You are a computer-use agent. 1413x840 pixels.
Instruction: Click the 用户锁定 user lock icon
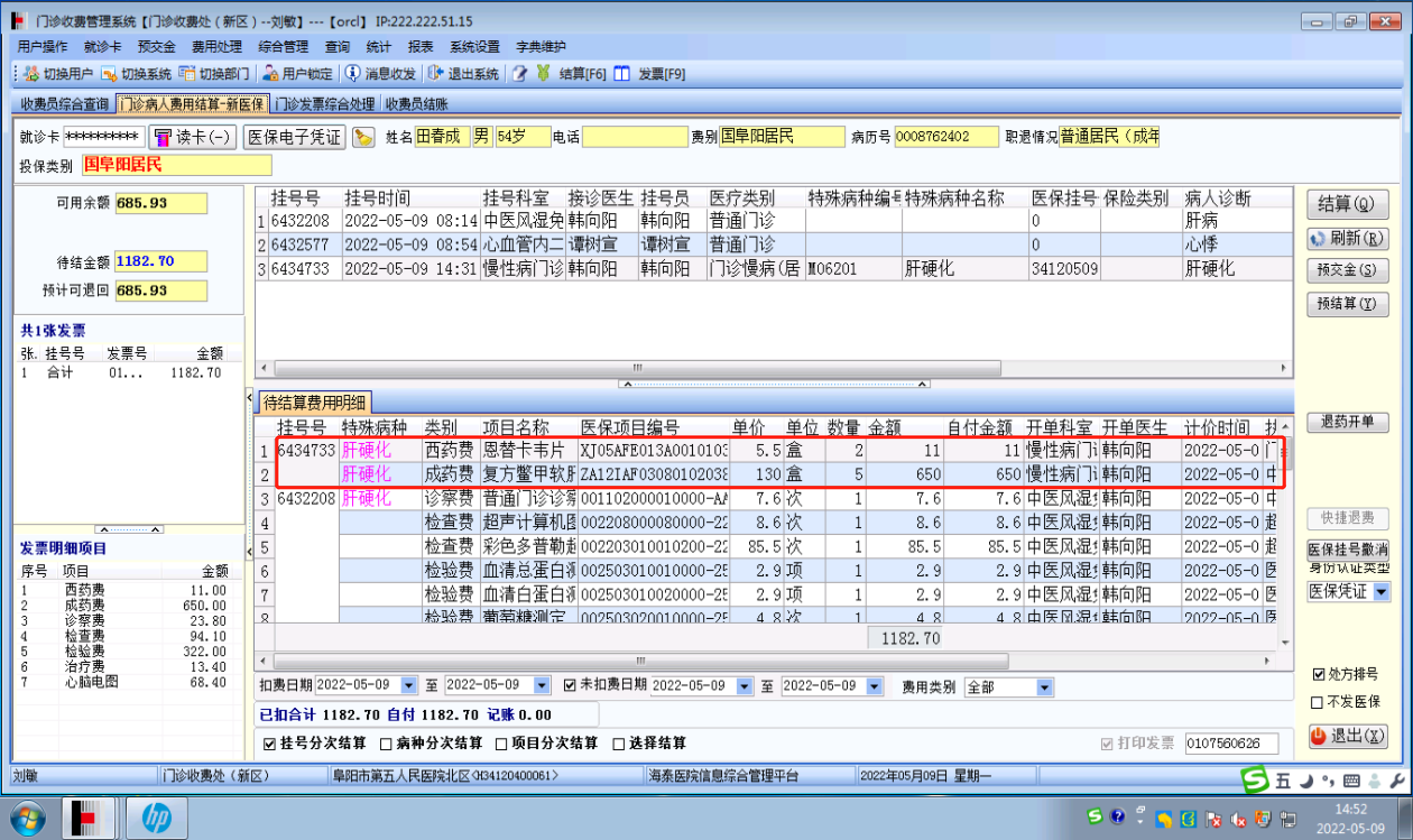tap(270, 73)
